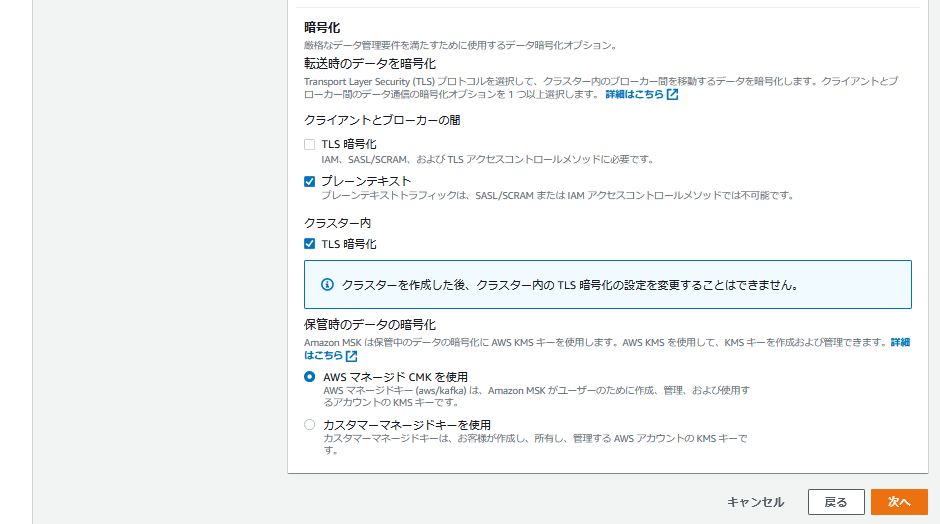Image resolution: width=940 pixels, height=524 pixels.
Task: Click the 戻る button
Action: tap(836, 502)
